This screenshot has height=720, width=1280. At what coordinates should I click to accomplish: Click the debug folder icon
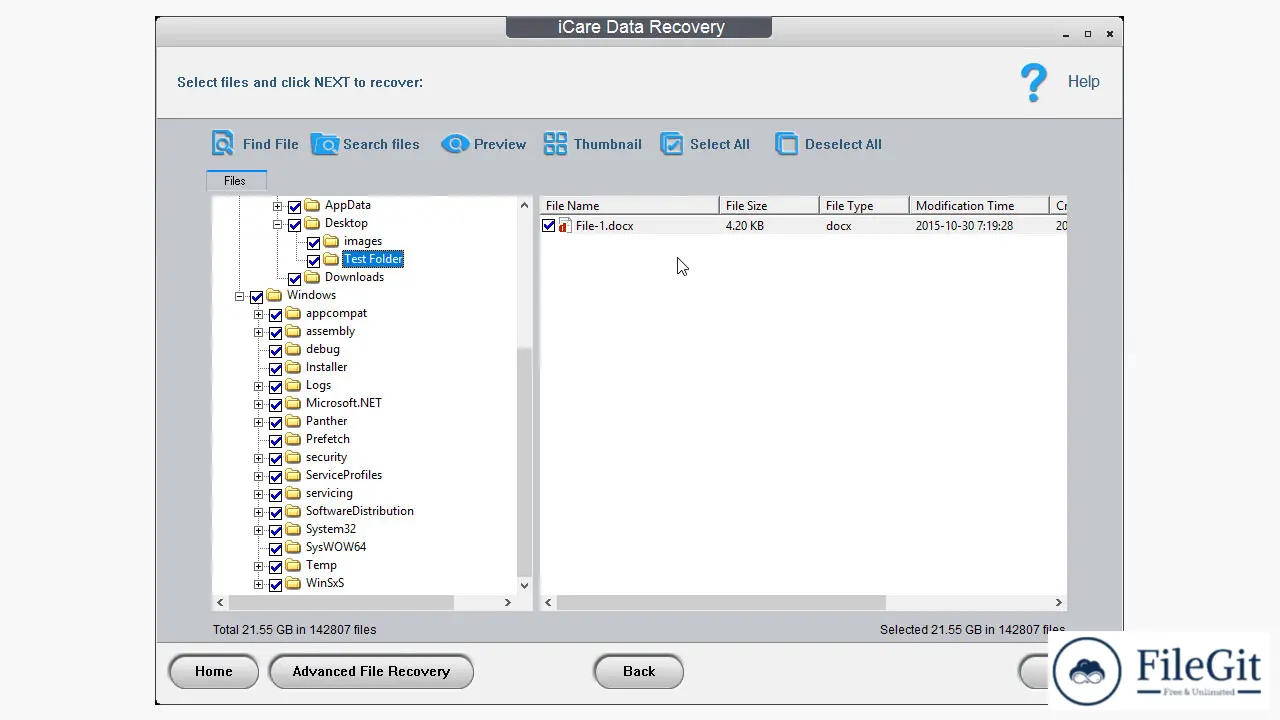pos(293,349)
